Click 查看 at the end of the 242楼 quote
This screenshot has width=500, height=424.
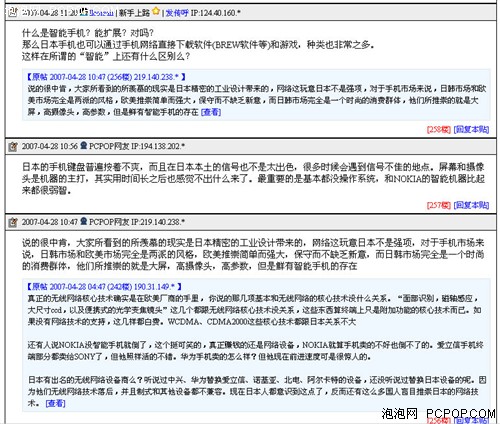coord(55,403)
